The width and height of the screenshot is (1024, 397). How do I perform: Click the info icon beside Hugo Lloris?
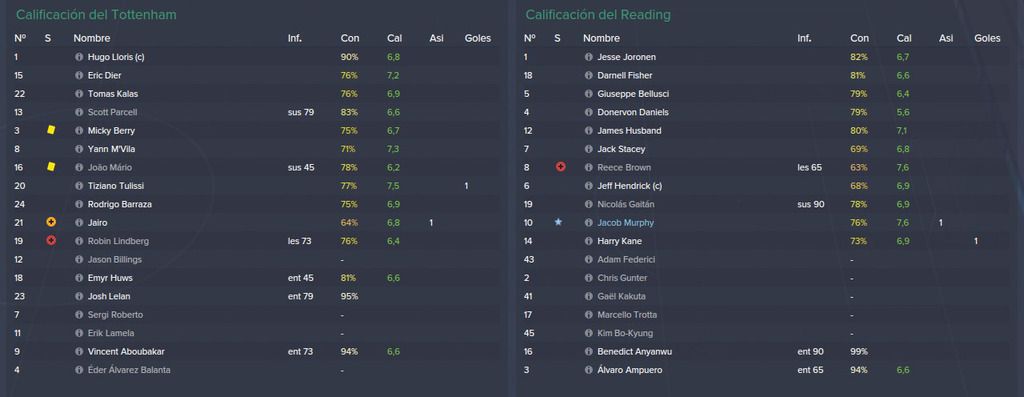[x=79, y=57]
